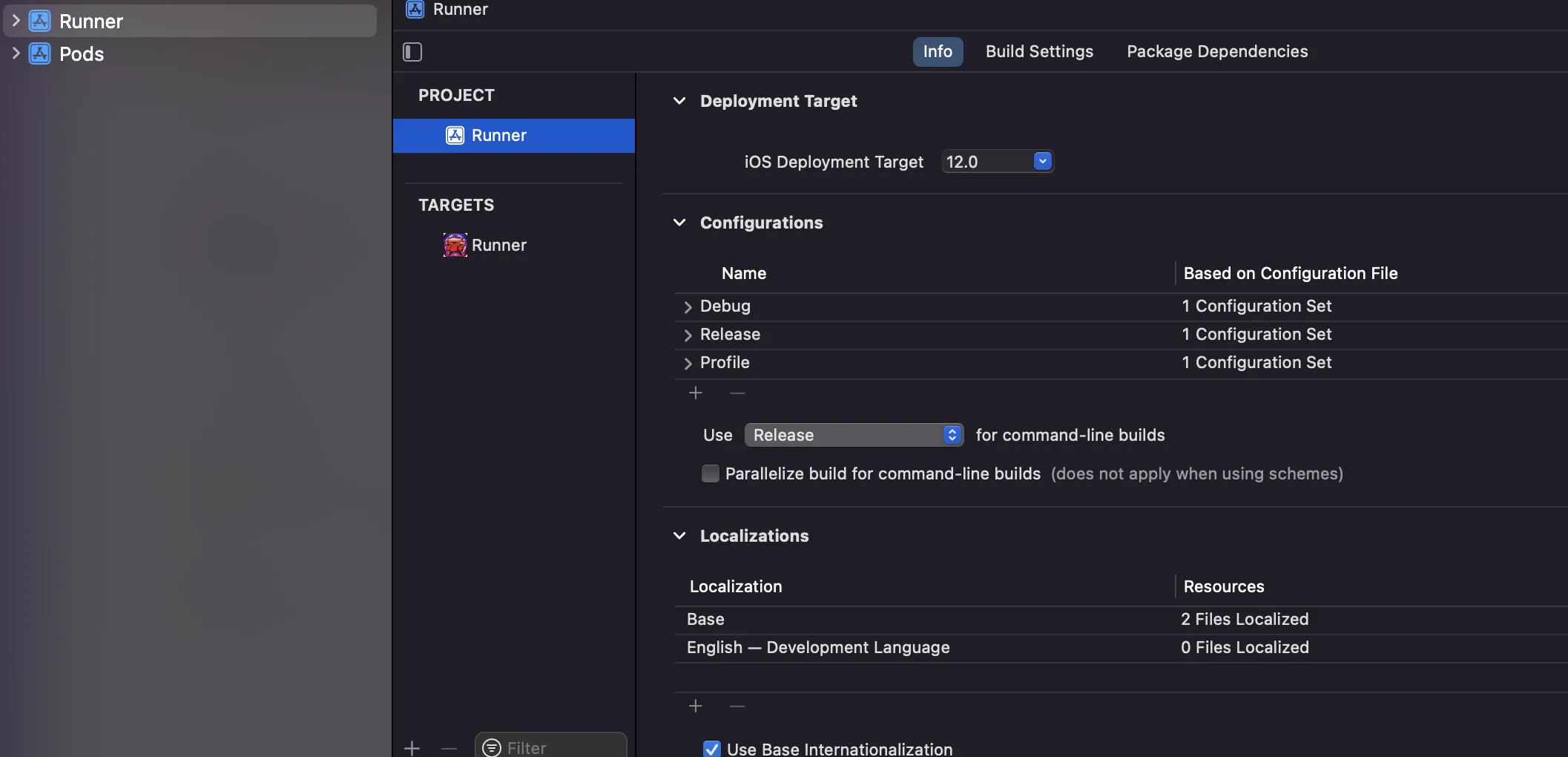Add a new configuration with plus button
Image resolution: width=1568 pixels, height=757 pixels.
[696, 393]
